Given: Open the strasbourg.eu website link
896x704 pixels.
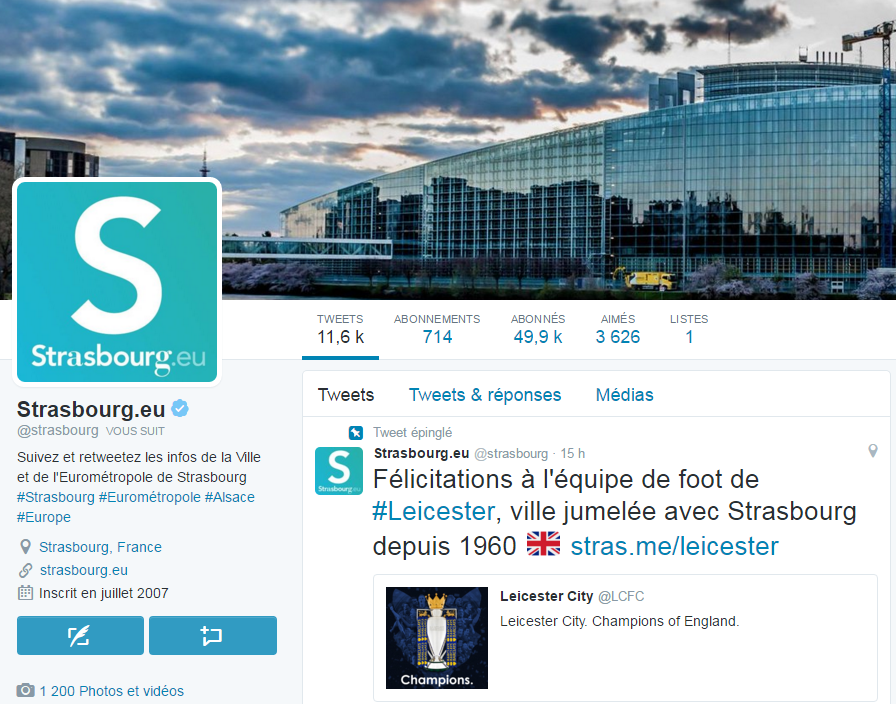Looking at the screenshot, I should [84, 570].
